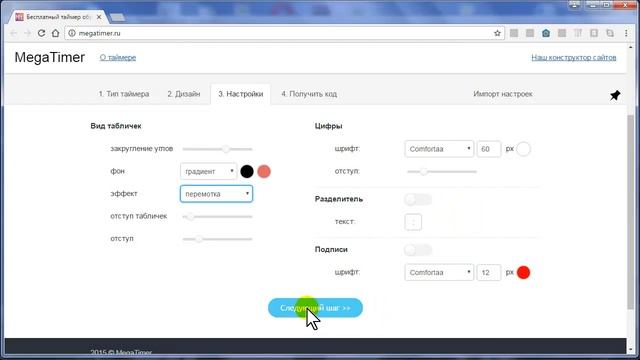Open the Подписи font Comfortaa dropdown

click(x=439, y=273)
